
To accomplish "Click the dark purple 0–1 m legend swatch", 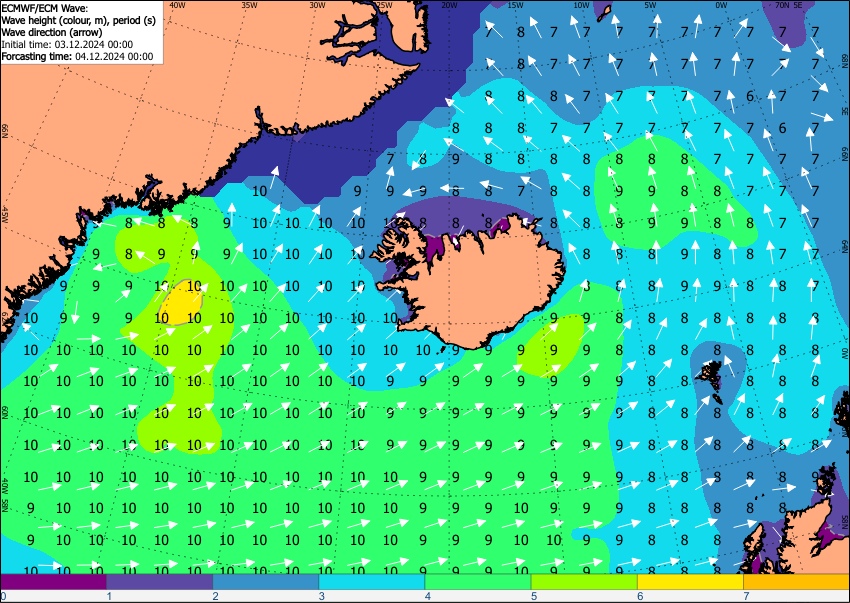I will (x=53, y=582).
